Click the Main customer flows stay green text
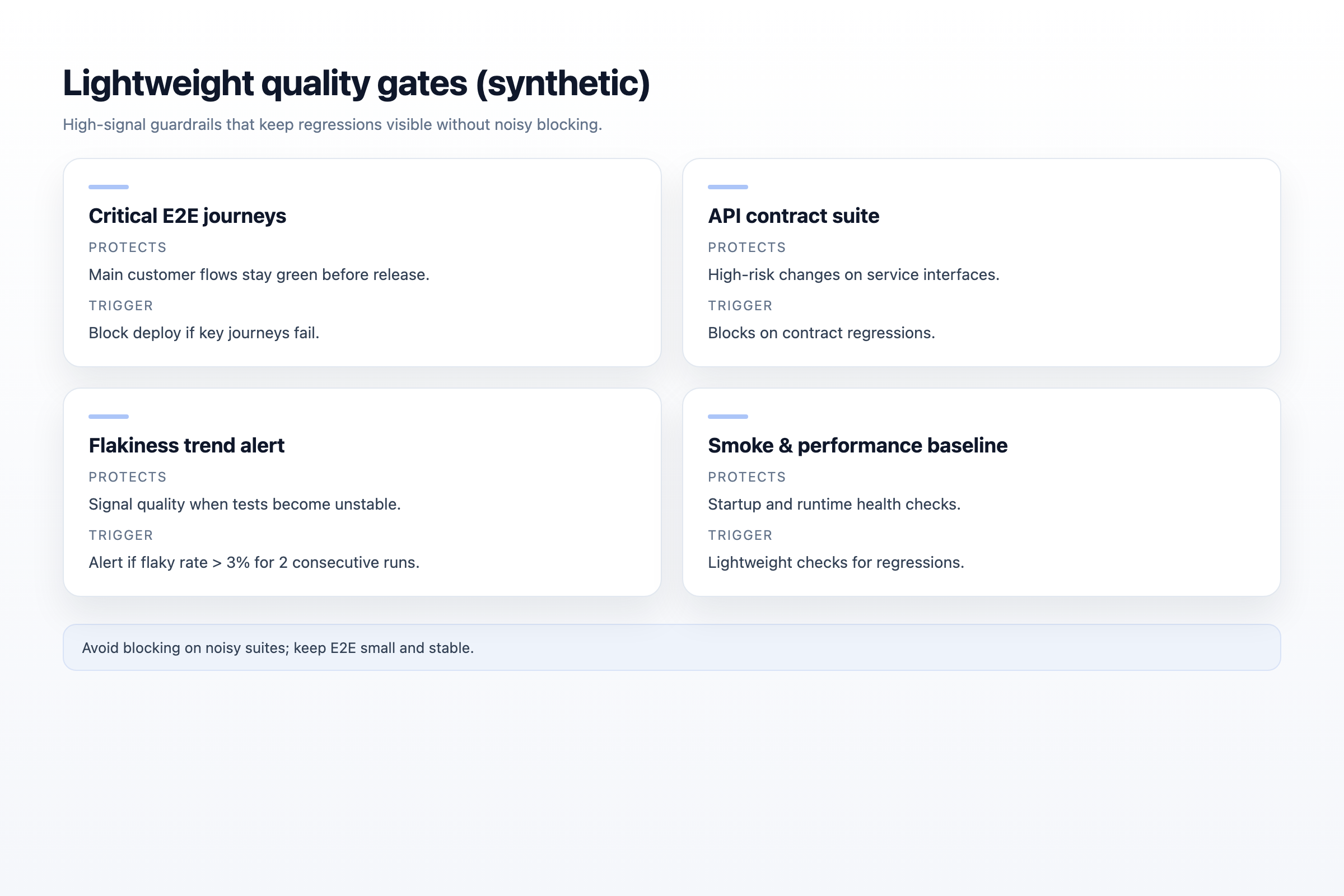Screen dimensions: 1344x896 tap(259, 274)
